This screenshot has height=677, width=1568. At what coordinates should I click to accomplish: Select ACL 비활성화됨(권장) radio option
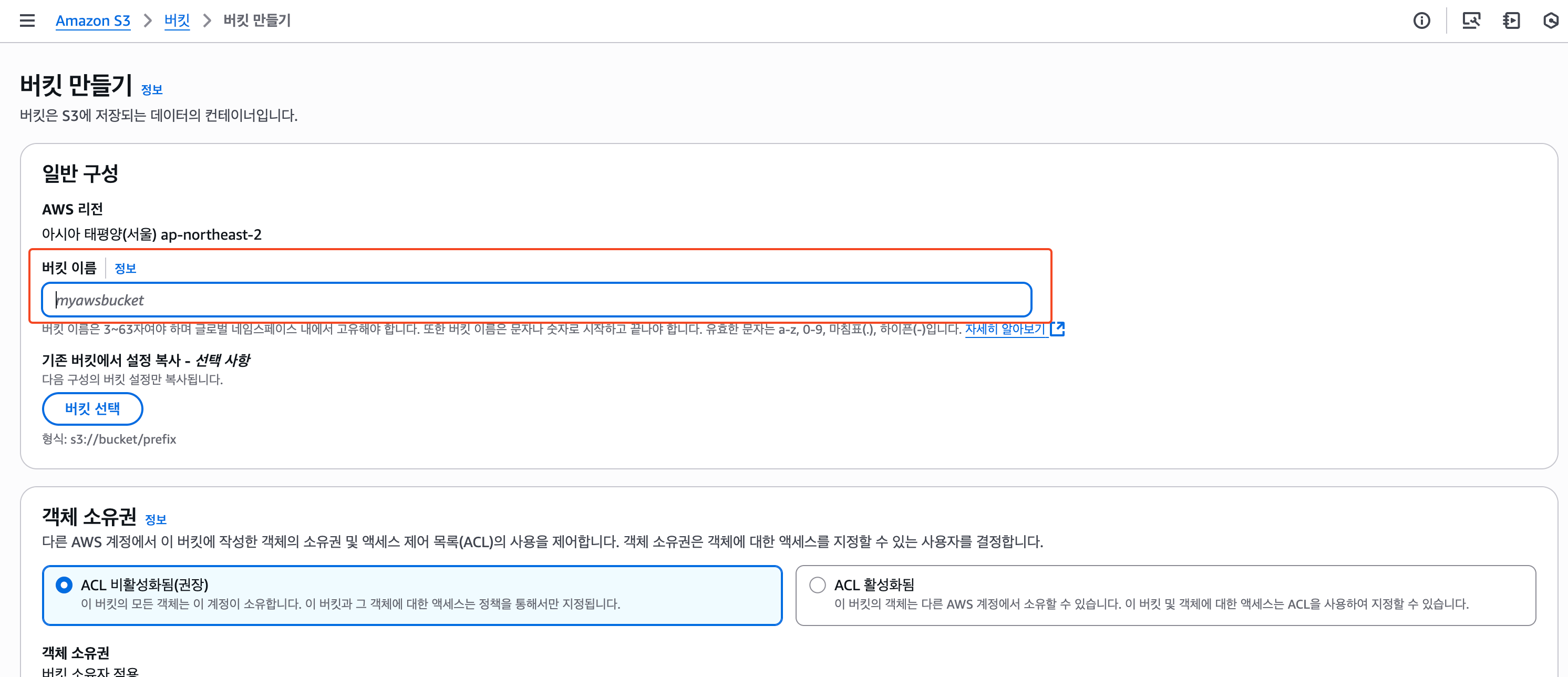click(64, 584)
